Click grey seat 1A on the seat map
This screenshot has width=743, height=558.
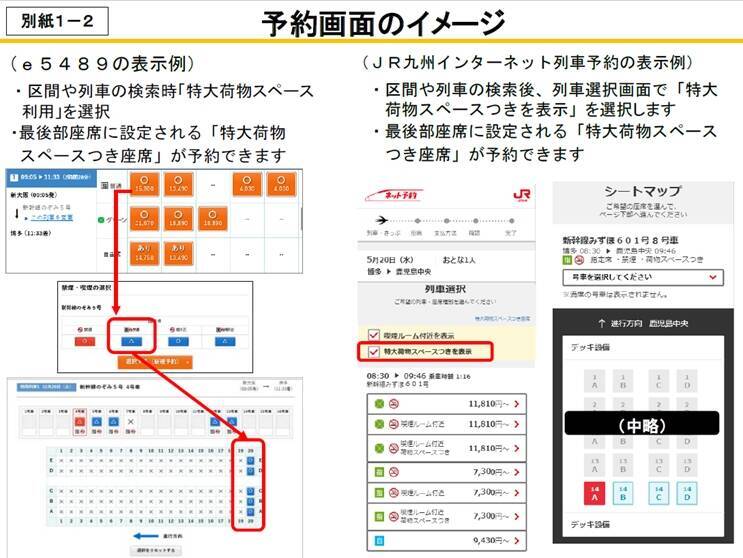click(594, 381)
